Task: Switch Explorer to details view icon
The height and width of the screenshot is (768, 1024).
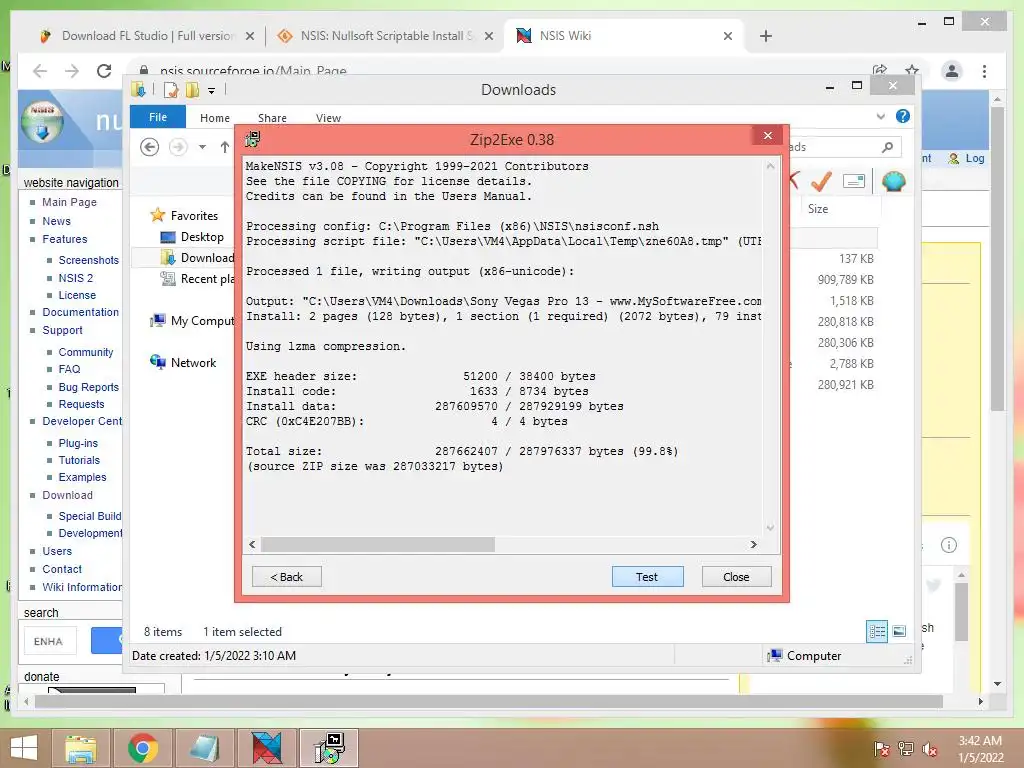Action: 877,631
